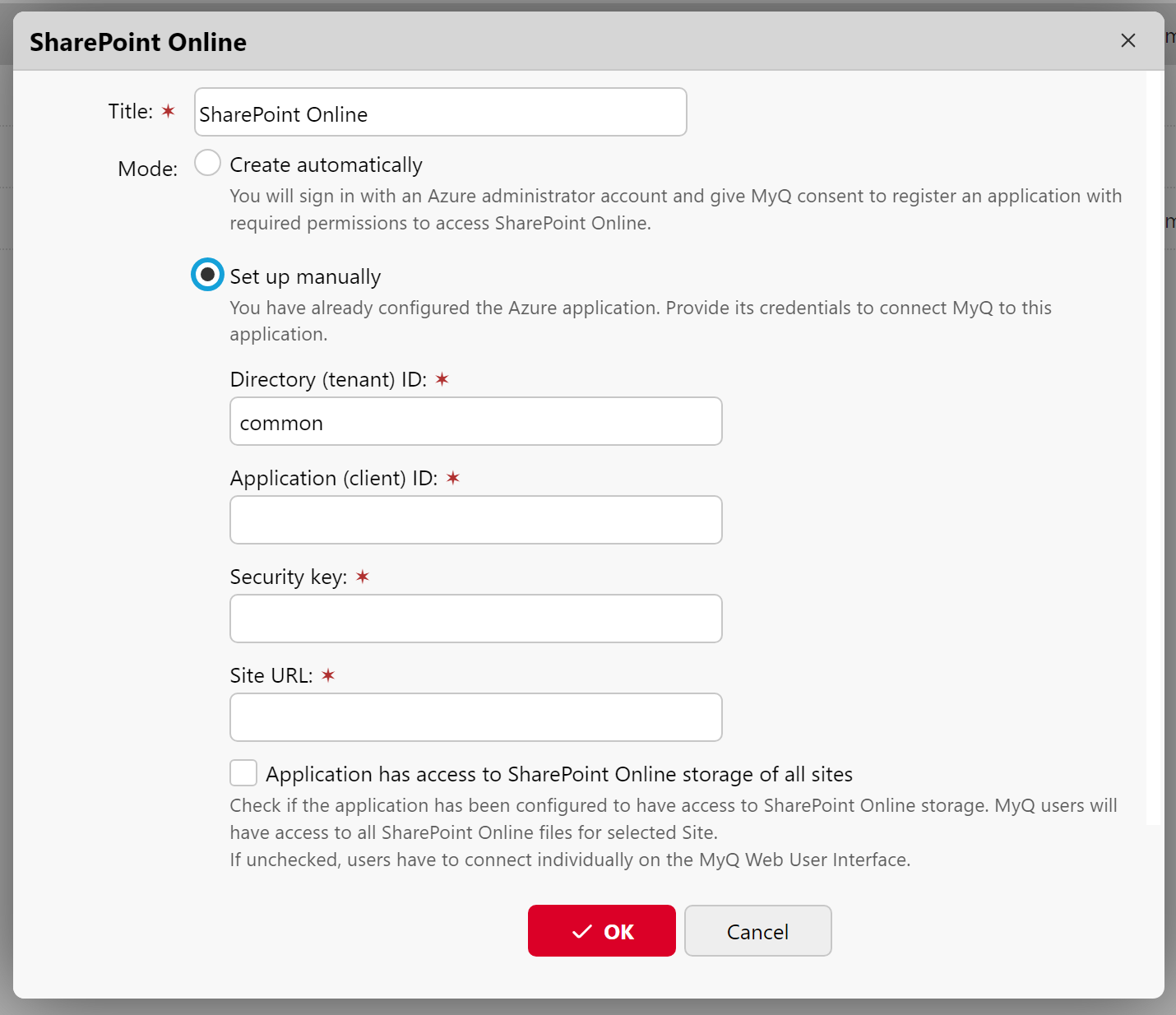Select the Create automatically mode
This screenshot has height=1015, width=1176.
207,163
